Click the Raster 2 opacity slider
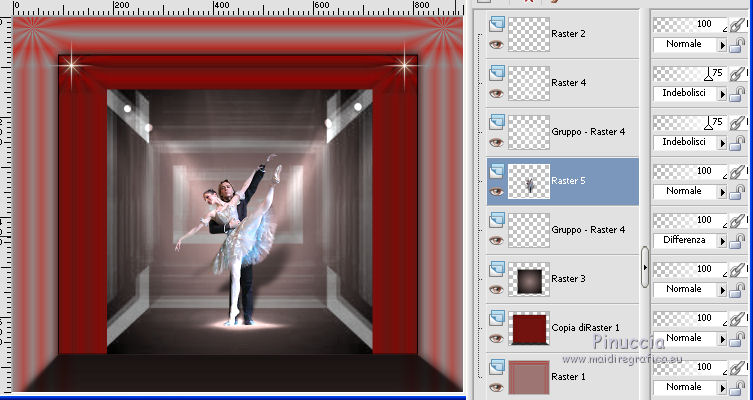 (691, 24)
